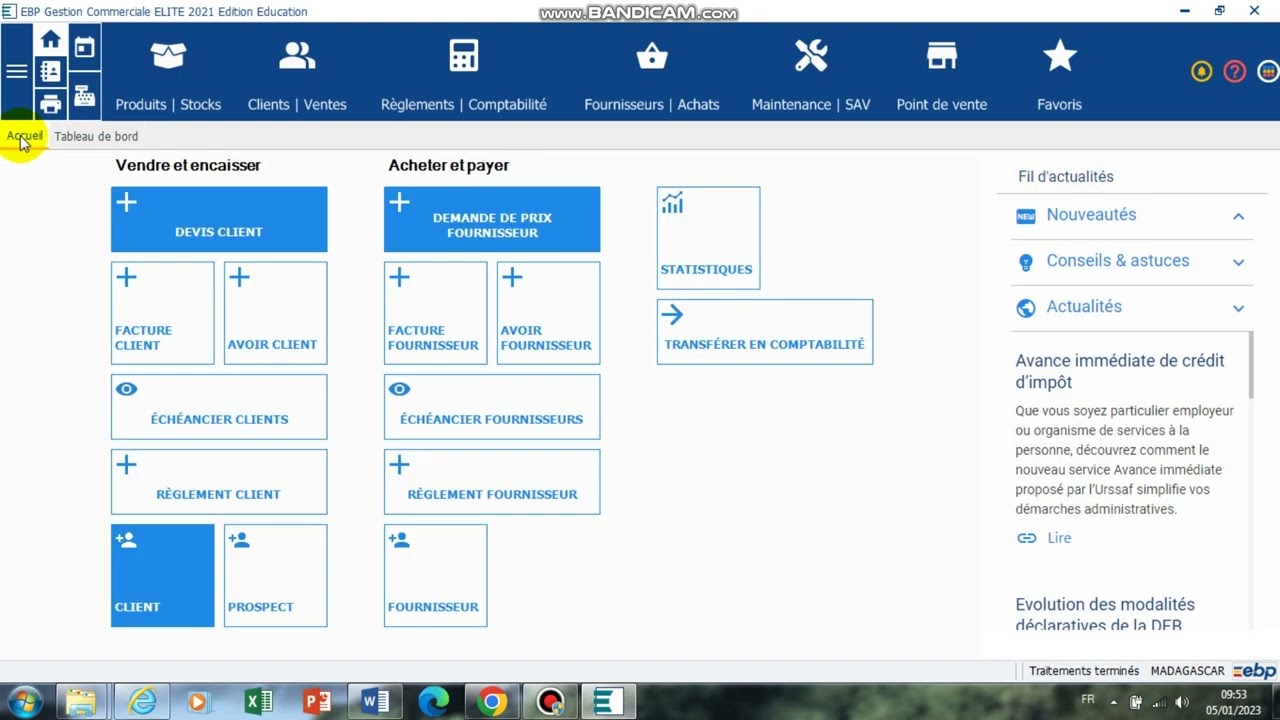
Task: Open the cash register icon shortcut
Action: tap(84, 96)
